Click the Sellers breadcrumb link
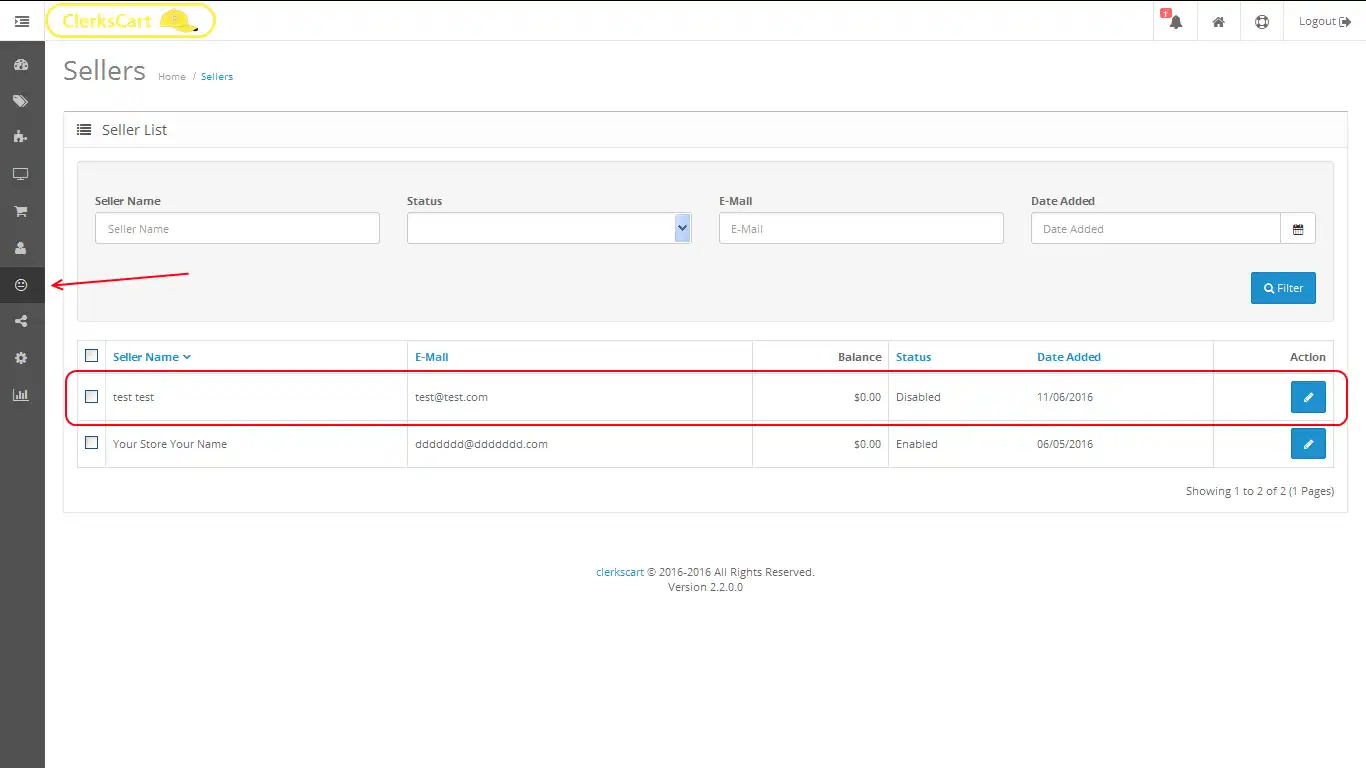 tap(217, 77)
